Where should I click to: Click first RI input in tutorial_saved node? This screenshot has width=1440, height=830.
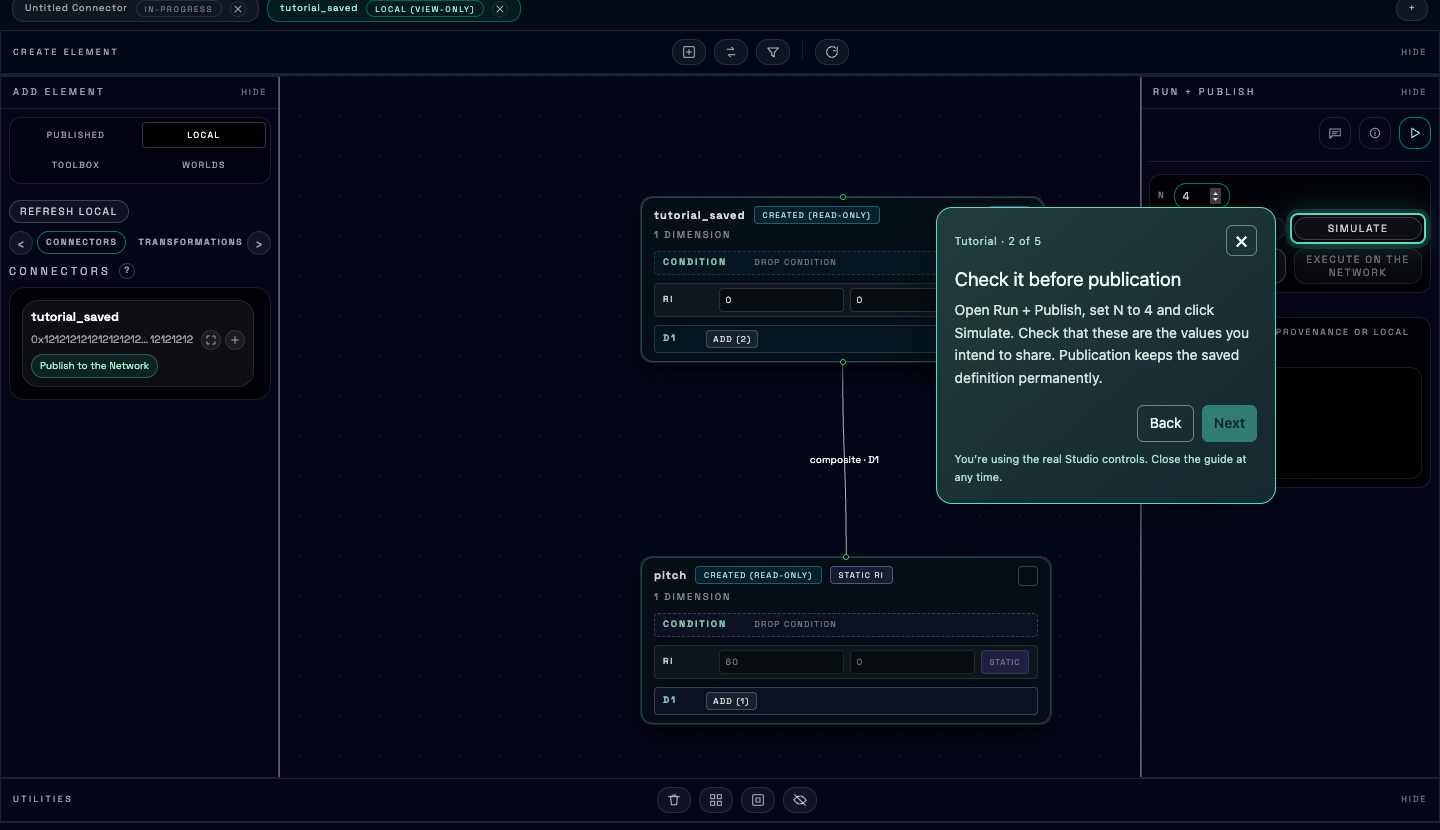pos(781,300)
